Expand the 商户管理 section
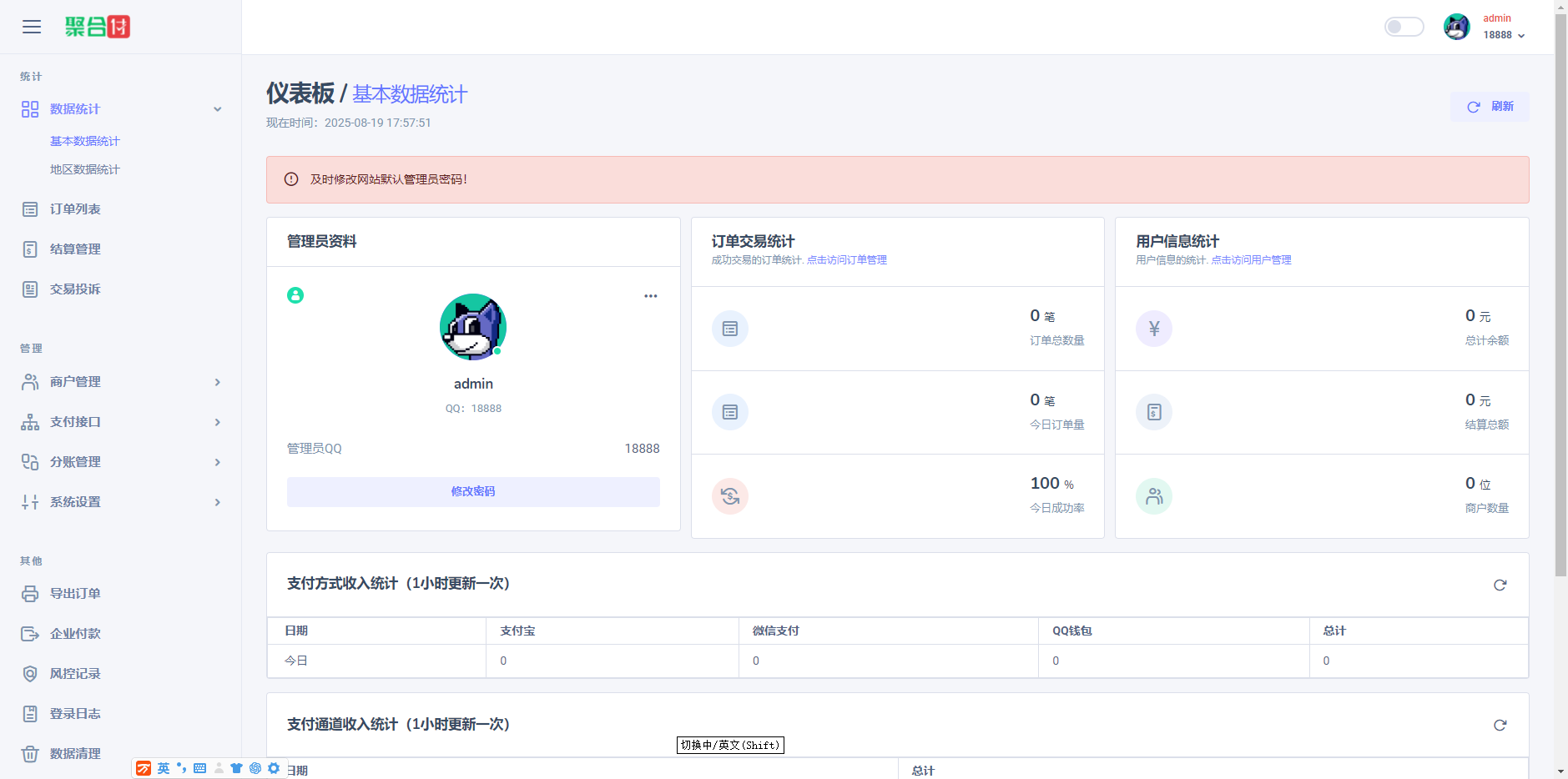This screenshot has width=1568, height=779. pyautogui.click(x=73, y=381)
